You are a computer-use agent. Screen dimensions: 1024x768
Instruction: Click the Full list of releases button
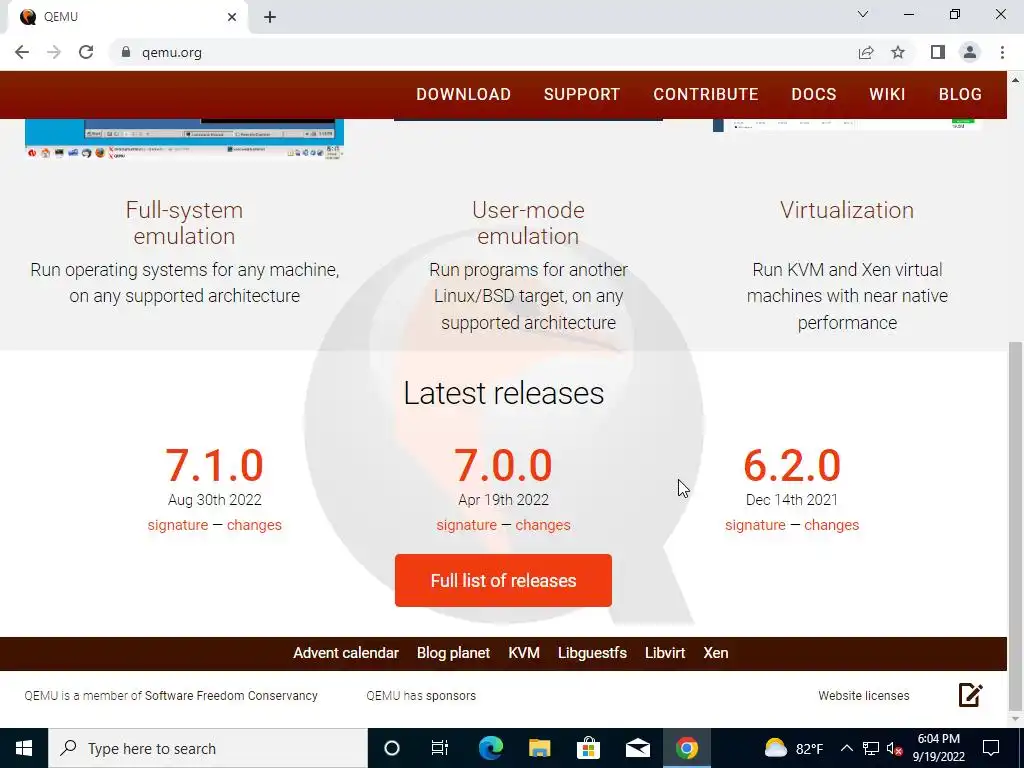pyautogui.click(x=504, y=581)
